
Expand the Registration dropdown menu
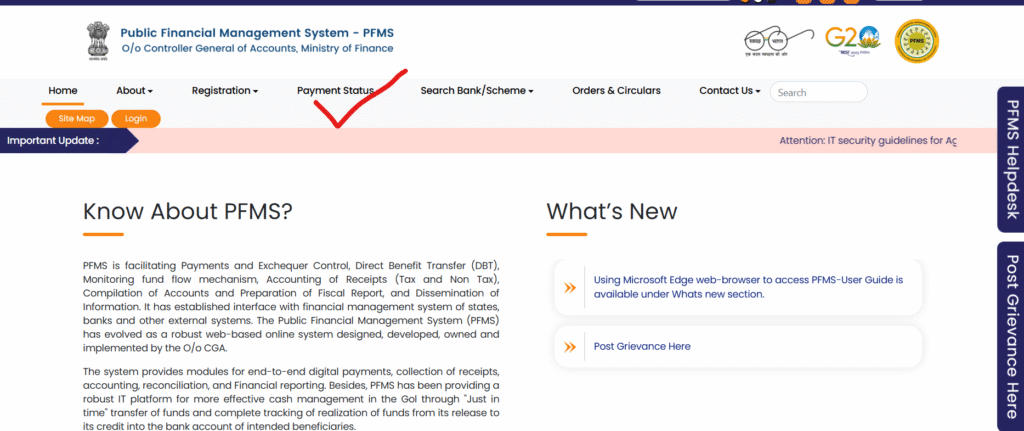225,91
